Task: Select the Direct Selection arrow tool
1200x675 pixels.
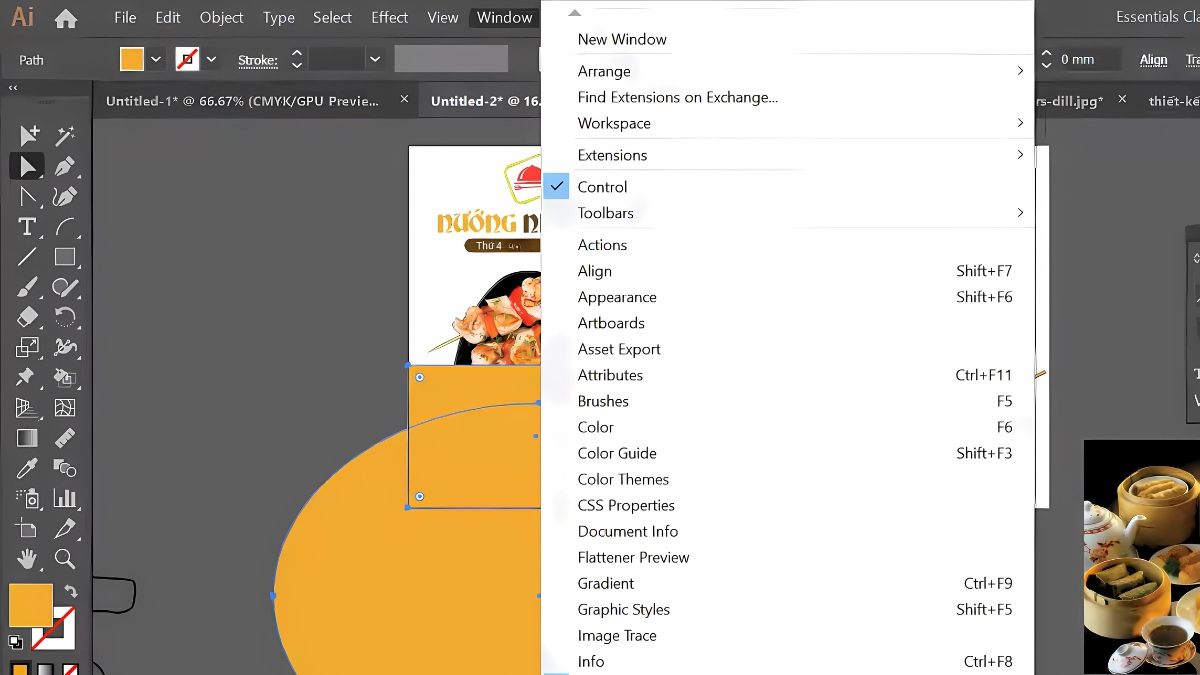Action: (x=28, y=166)
